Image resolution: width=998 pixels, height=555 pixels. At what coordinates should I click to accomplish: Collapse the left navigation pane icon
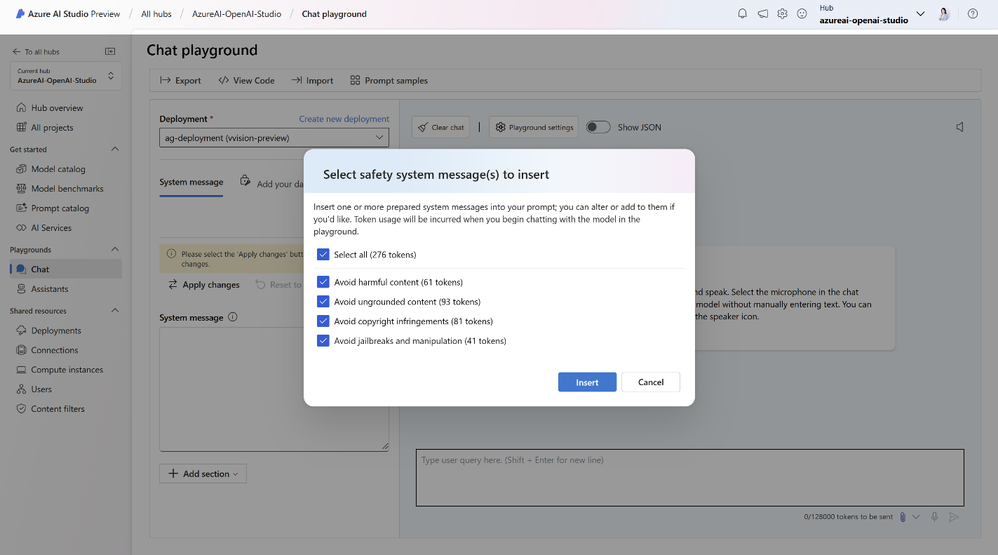click(x=110, y=51)
